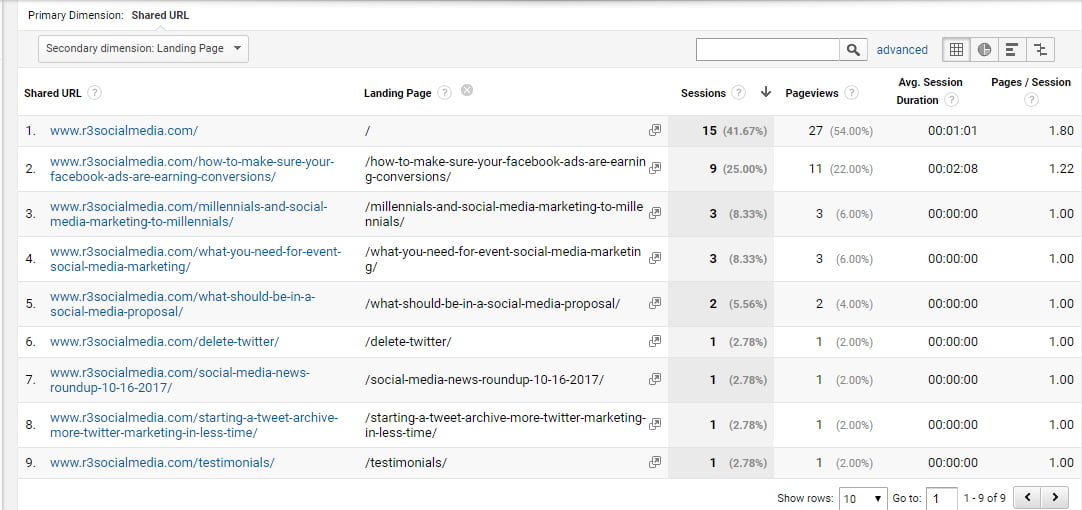Image resolution: width=1082 pixels, height=510 pixels.
Task: Open millennials landing page external icon
Action: pos(655,213)
